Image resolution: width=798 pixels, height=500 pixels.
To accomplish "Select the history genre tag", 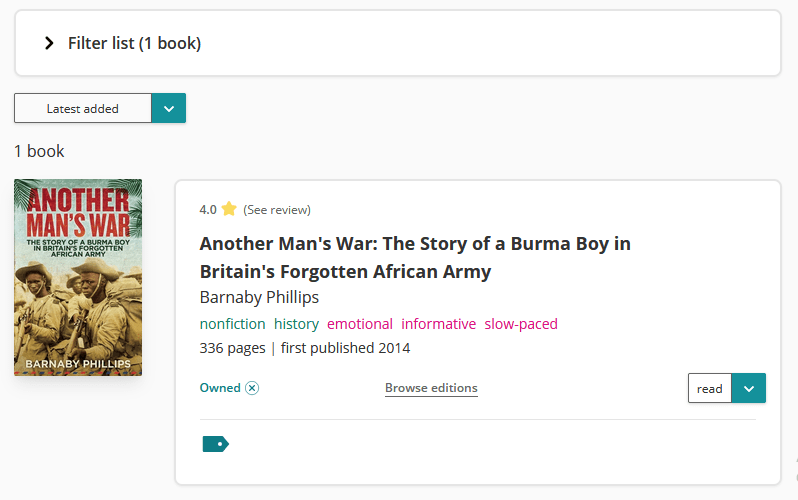I will pyautogui.click(x=296, y=324).
